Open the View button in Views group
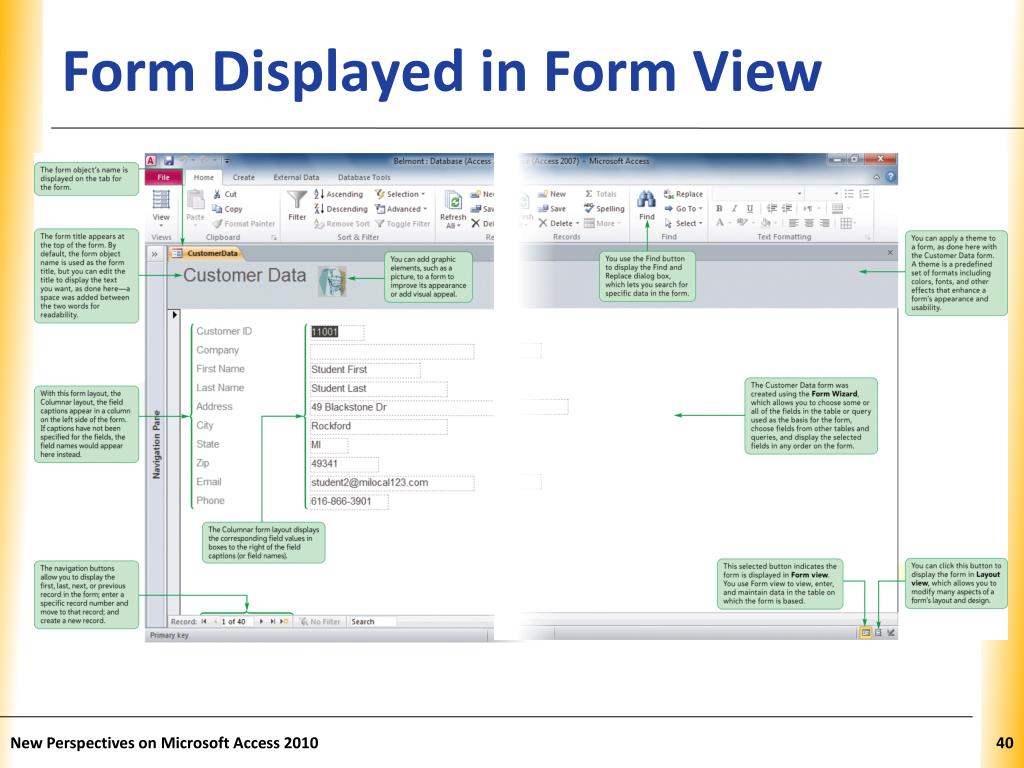This screenshot has width=1024, height=768. pyautogui.click(x=161, y=208)
